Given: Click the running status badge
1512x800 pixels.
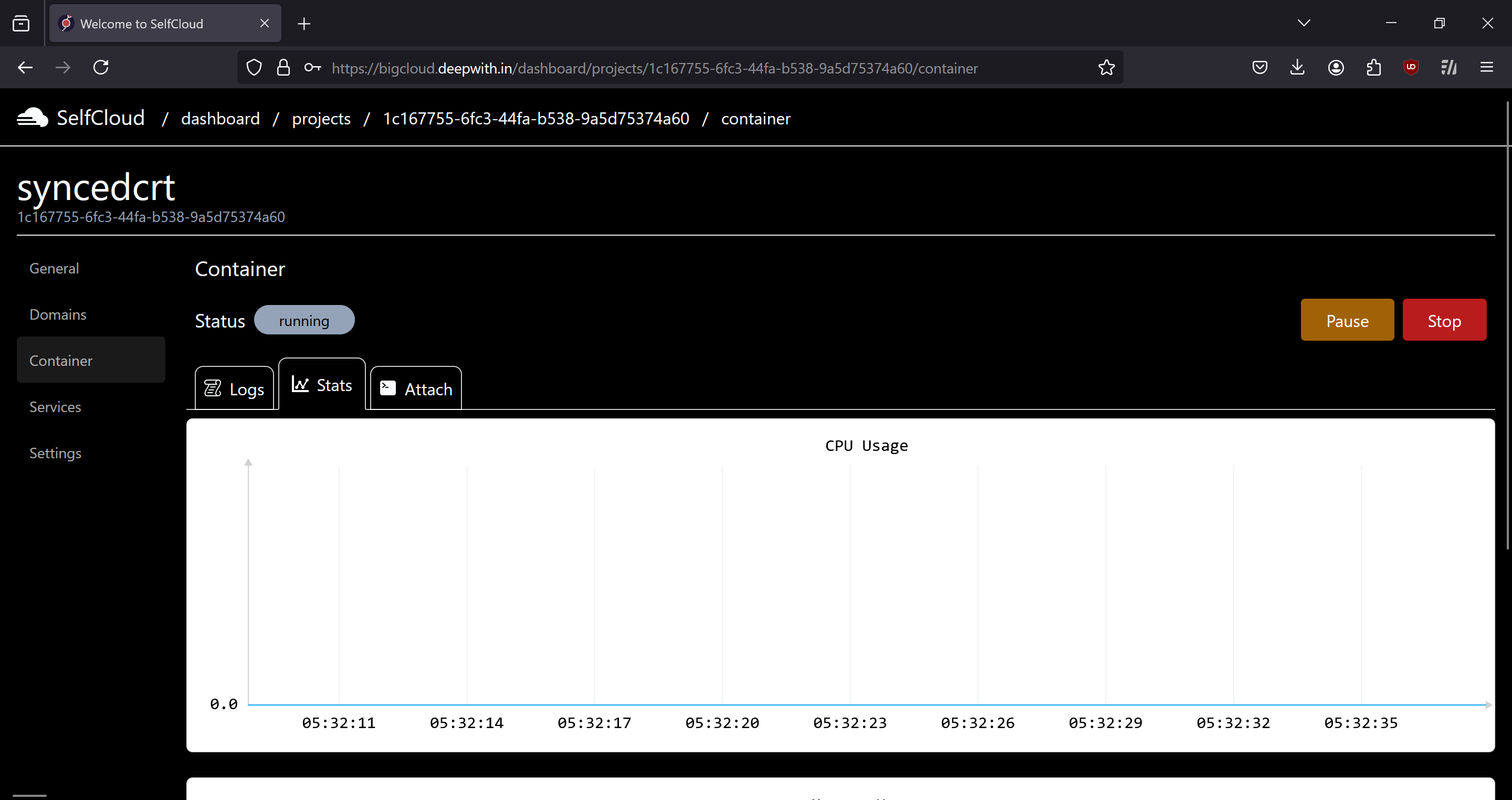Looking at the screenshot, I should point(304,320).
